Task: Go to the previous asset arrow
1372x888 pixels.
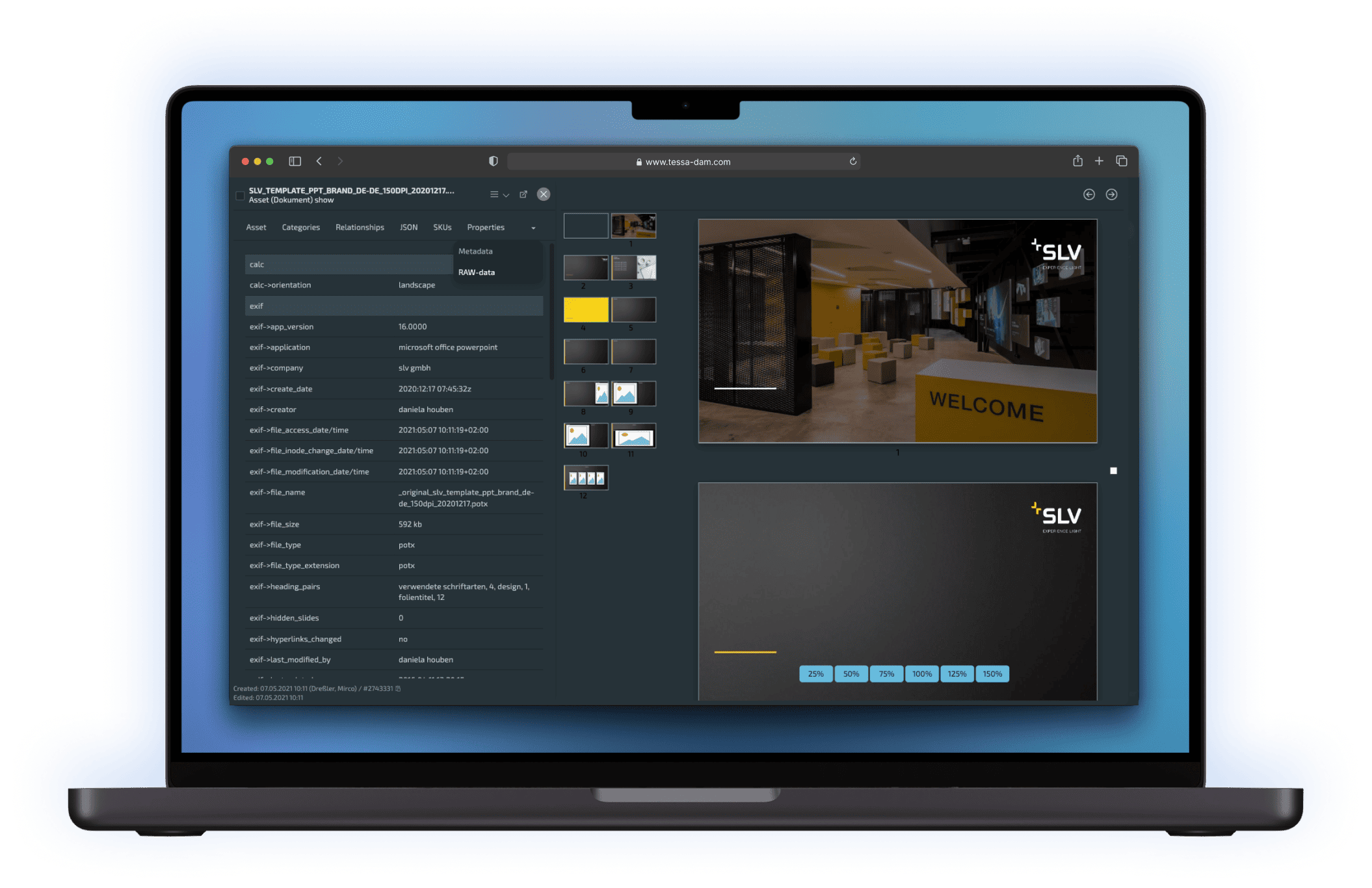Action: tap(1089, 194)
